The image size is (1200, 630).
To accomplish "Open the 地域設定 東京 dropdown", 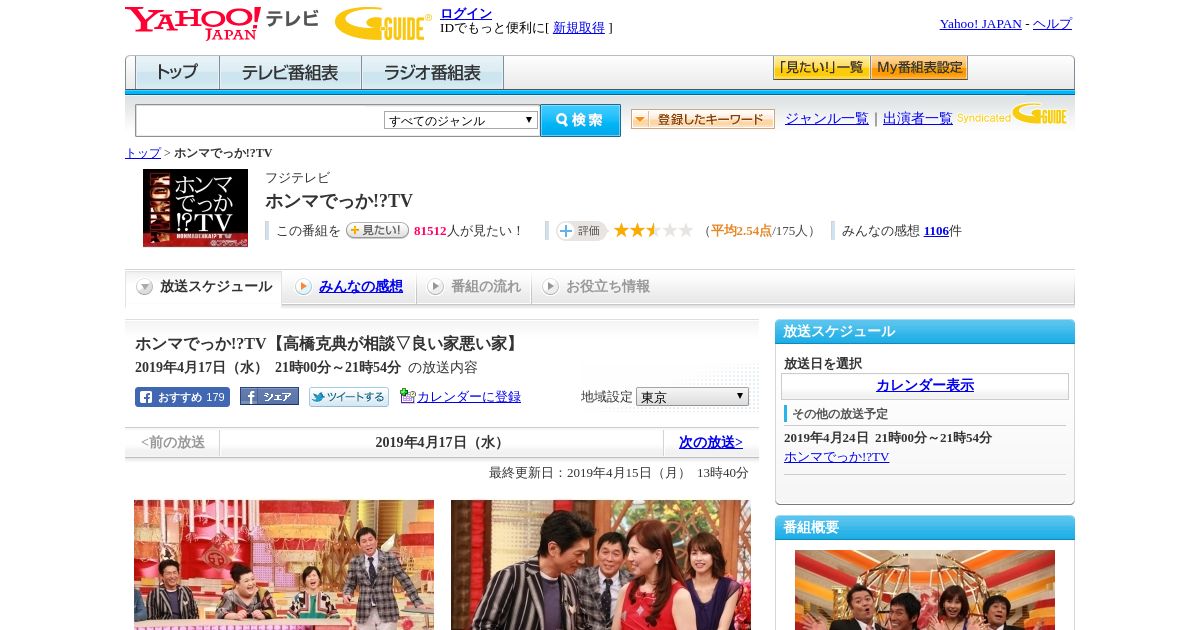I will [x=692, y=397].
